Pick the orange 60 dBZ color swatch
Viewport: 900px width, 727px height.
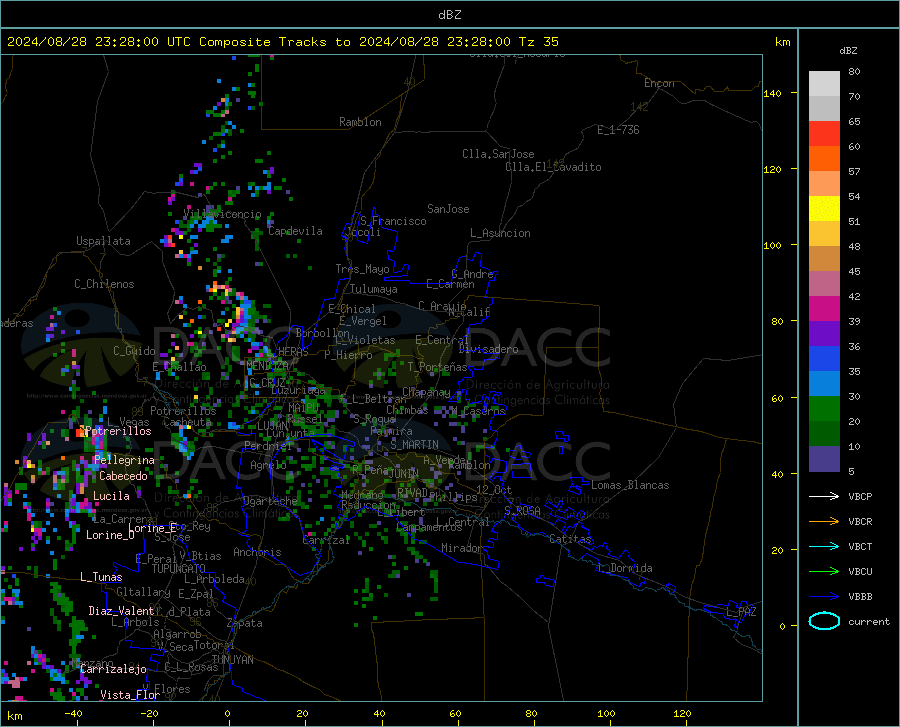[824, 159]
